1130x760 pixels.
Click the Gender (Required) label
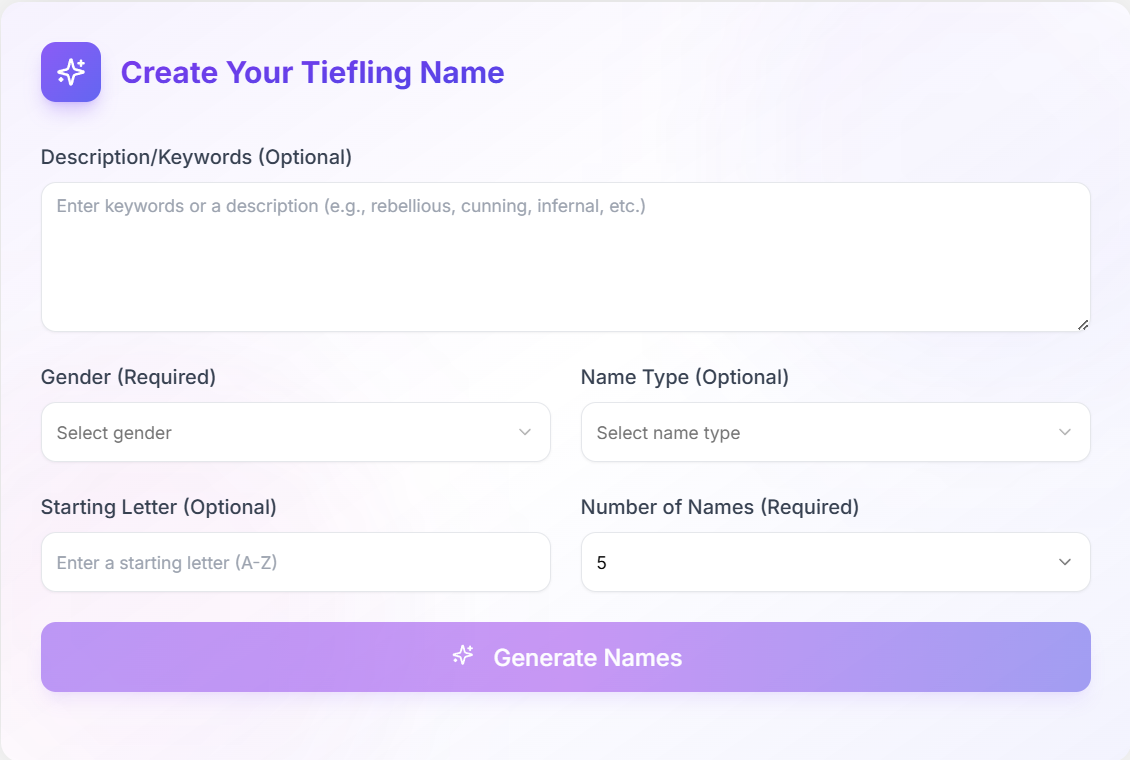128,377
